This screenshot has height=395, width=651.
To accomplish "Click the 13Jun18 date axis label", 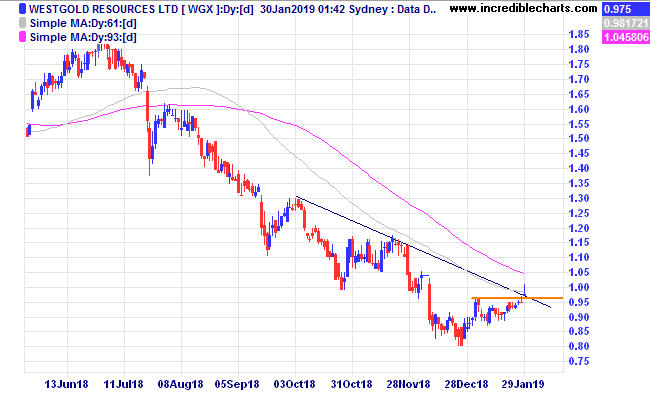I will tap(66, 384).
